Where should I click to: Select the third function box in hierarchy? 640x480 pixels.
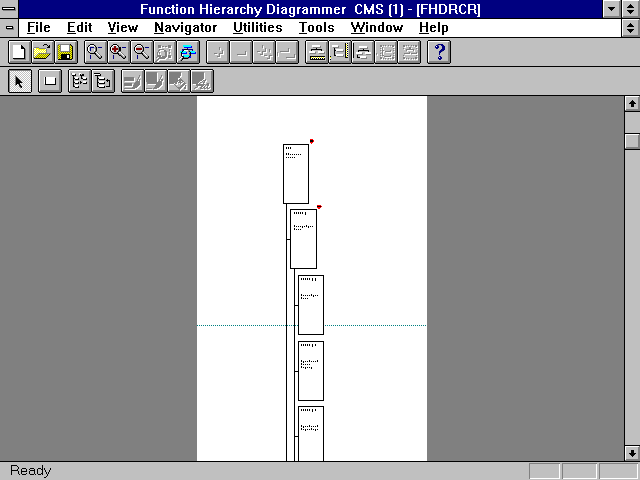311,305
